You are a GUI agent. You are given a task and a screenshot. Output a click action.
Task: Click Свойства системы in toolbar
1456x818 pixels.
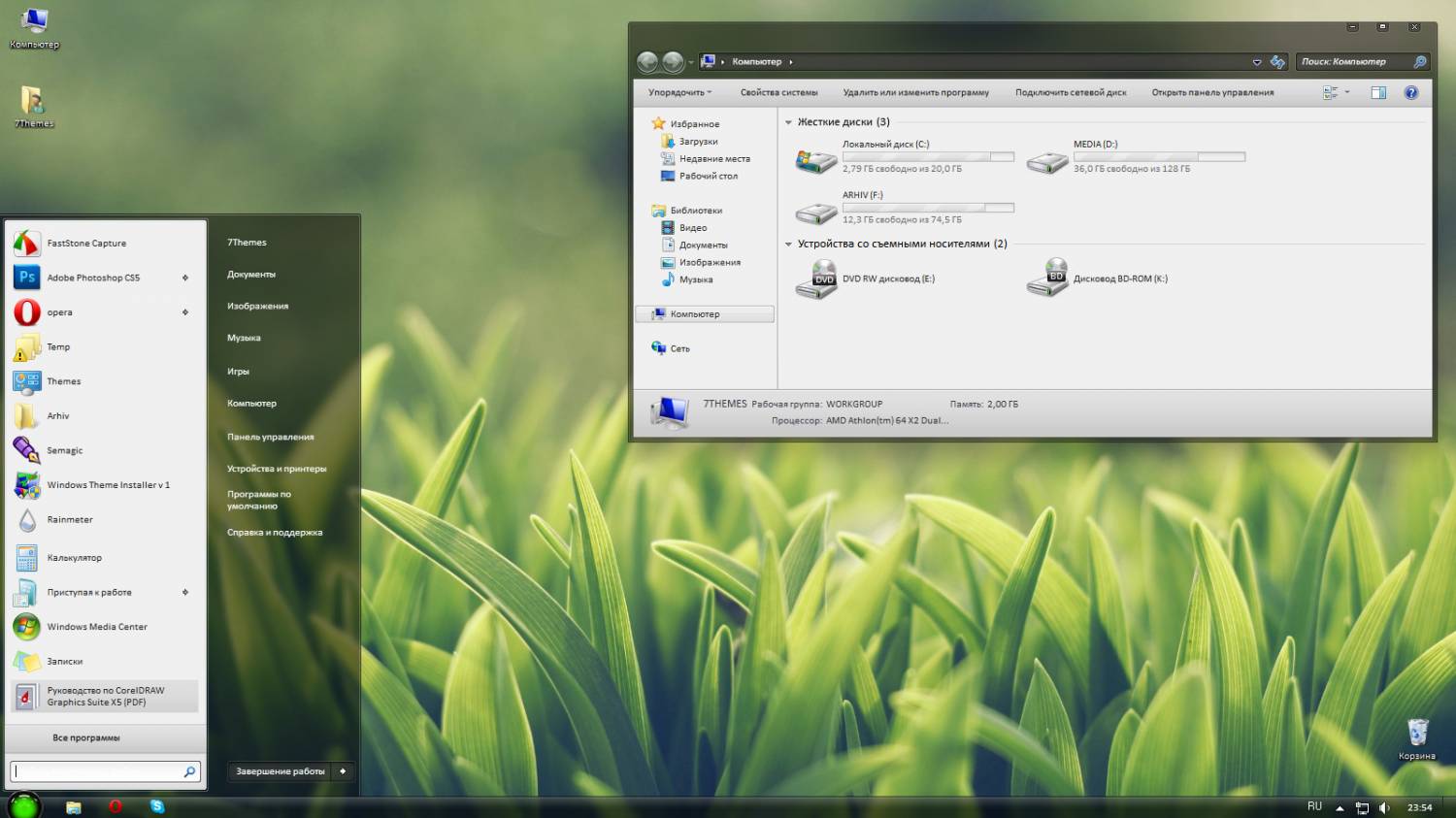point(778,93)
